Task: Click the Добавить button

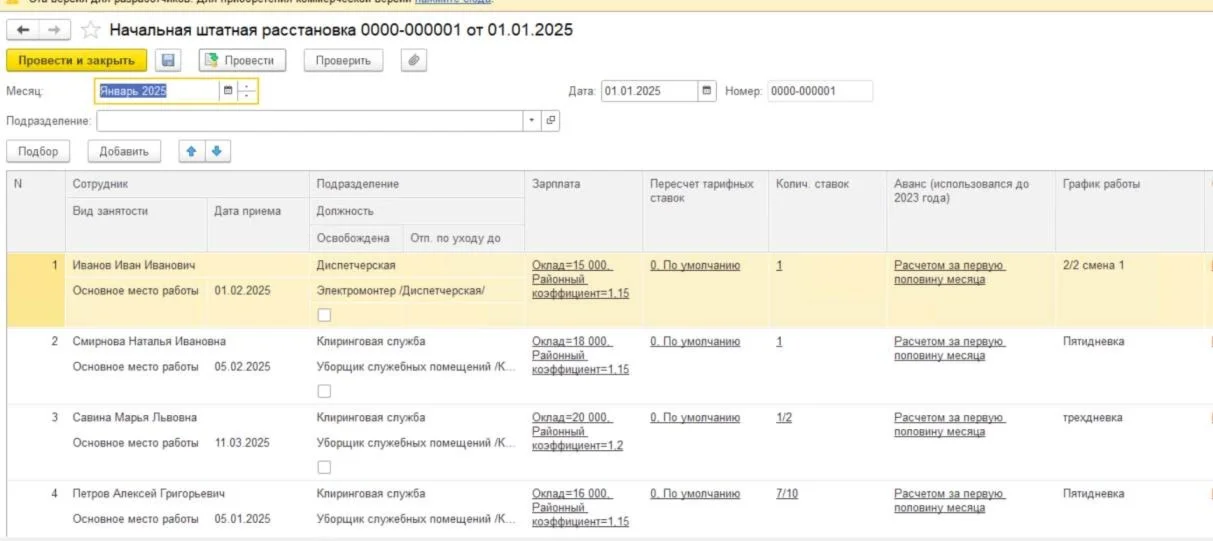Action: pyautogui.click(x=124, y=151)
